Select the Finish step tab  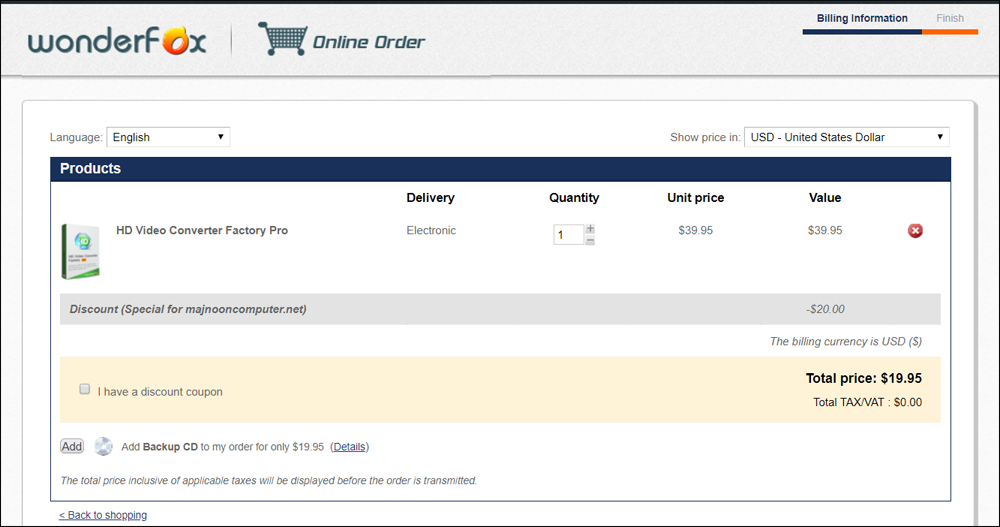[x=950, y=18]
